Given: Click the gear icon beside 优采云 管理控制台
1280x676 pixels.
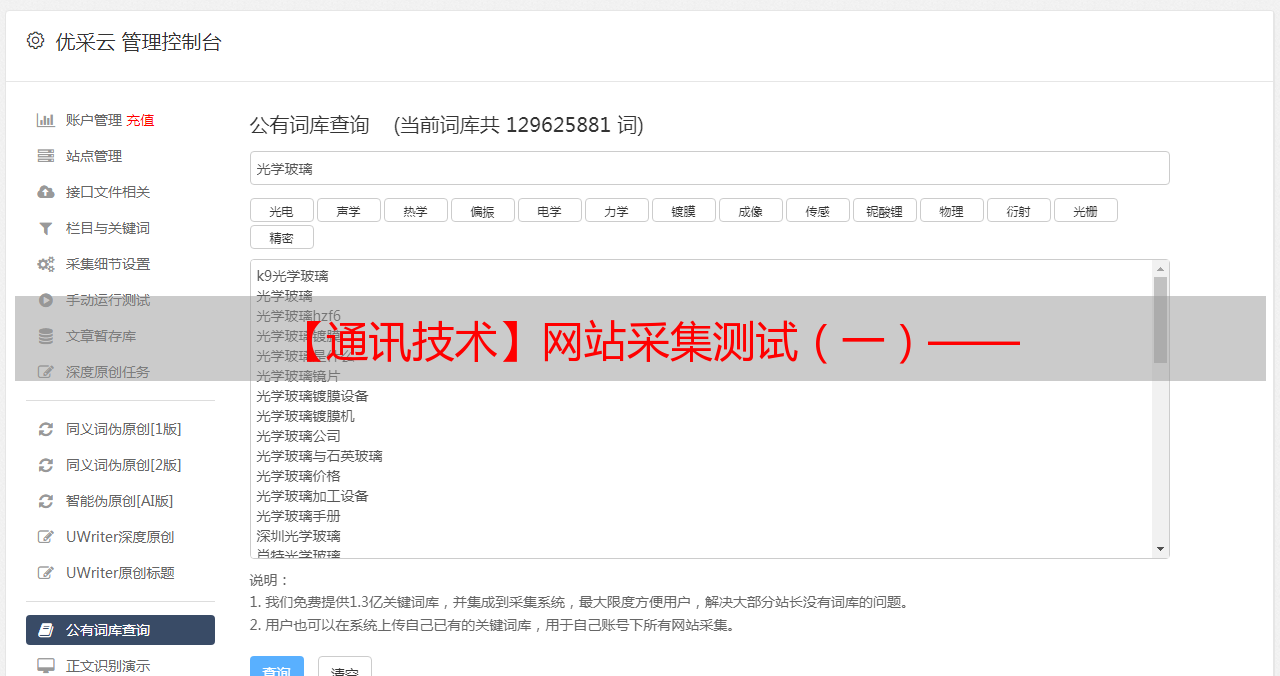Looking at the screenshot, I should [x=36, y=41].
